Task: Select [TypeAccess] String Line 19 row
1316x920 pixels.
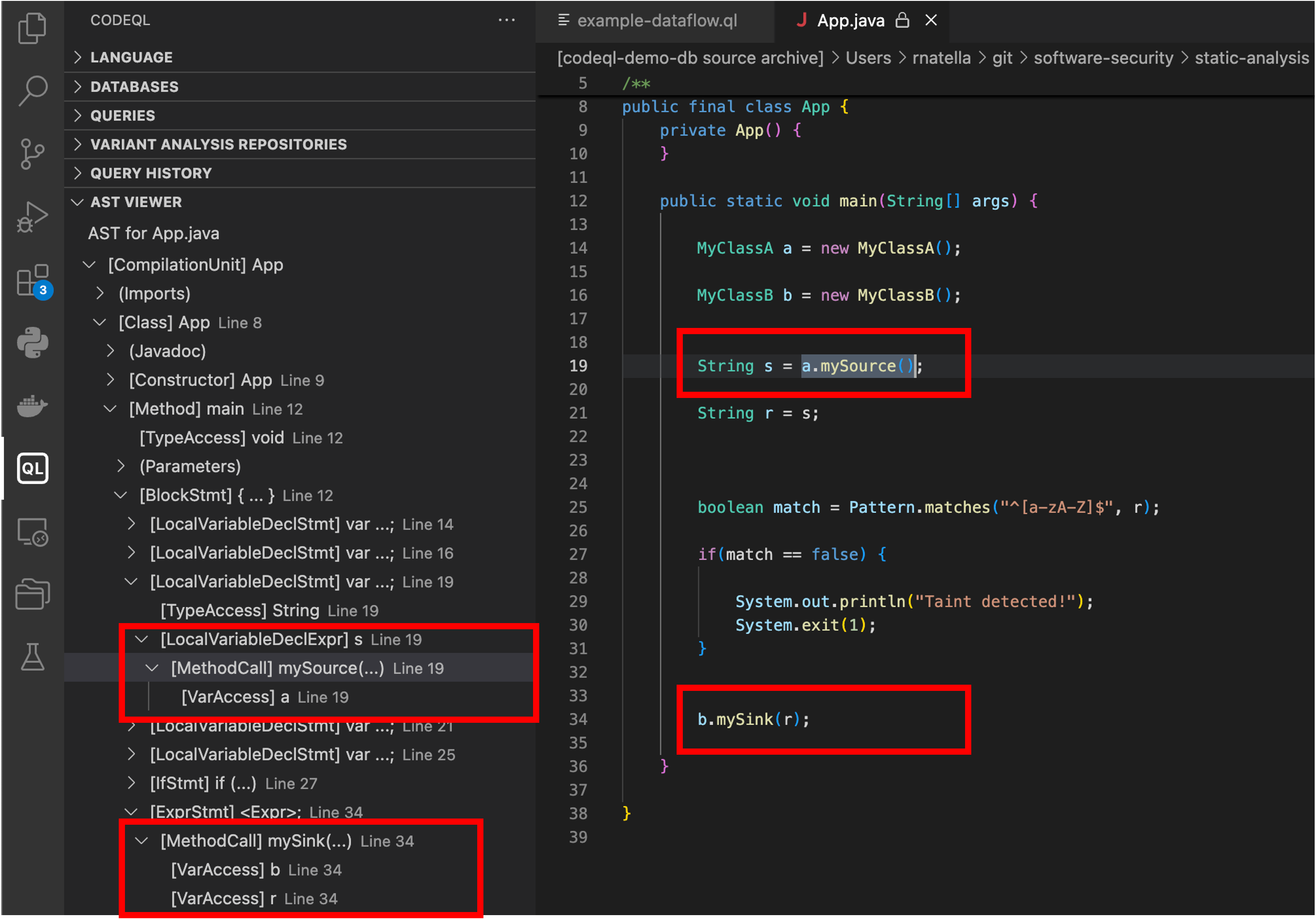Action: point(300,611)
